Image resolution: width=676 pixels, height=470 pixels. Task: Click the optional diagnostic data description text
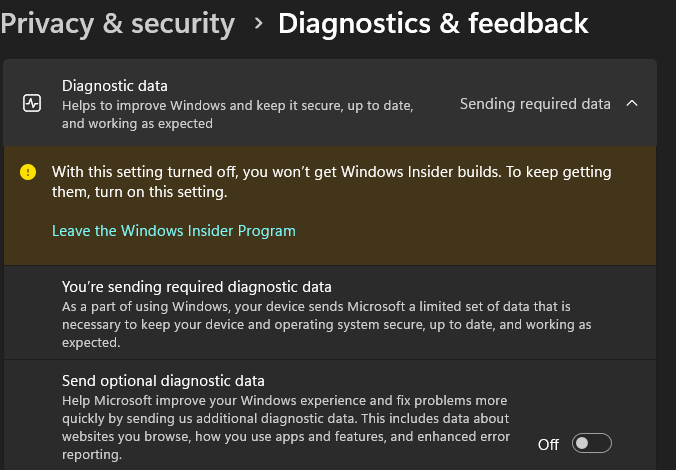point(285,418)
